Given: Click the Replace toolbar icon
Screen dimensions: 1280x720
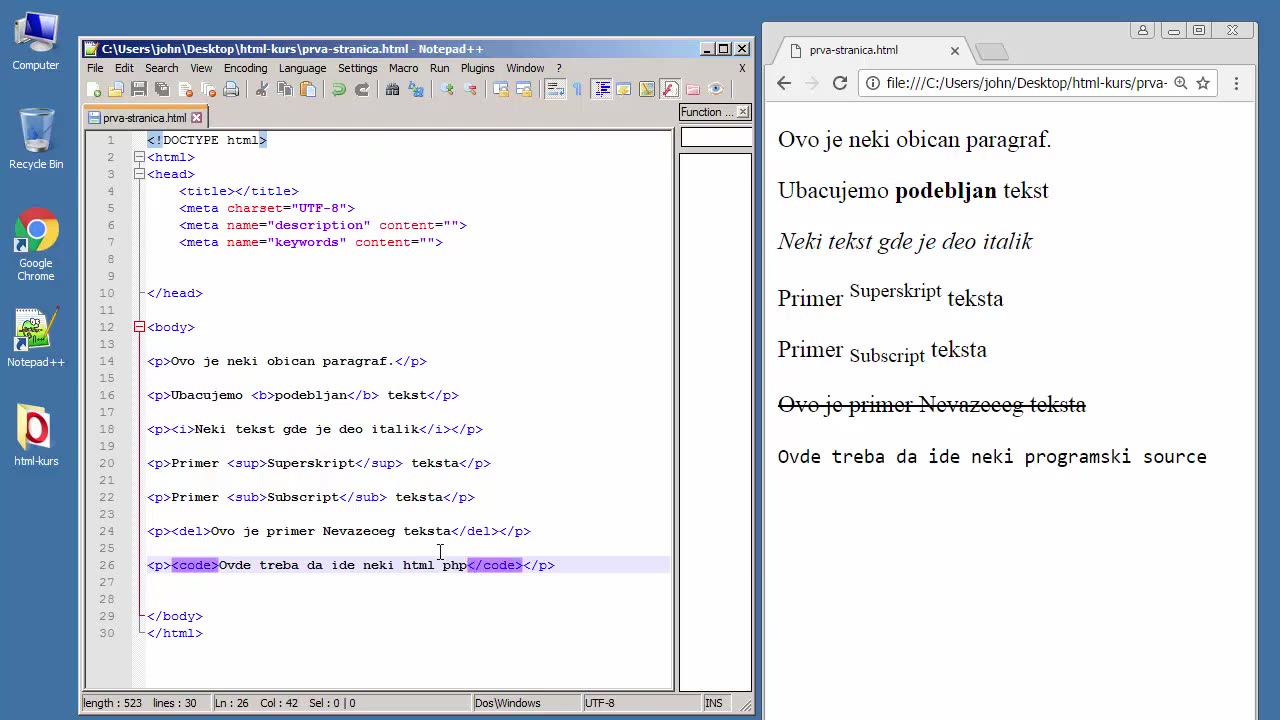Looking at the screenshot, I should click(x=415, y=89).
